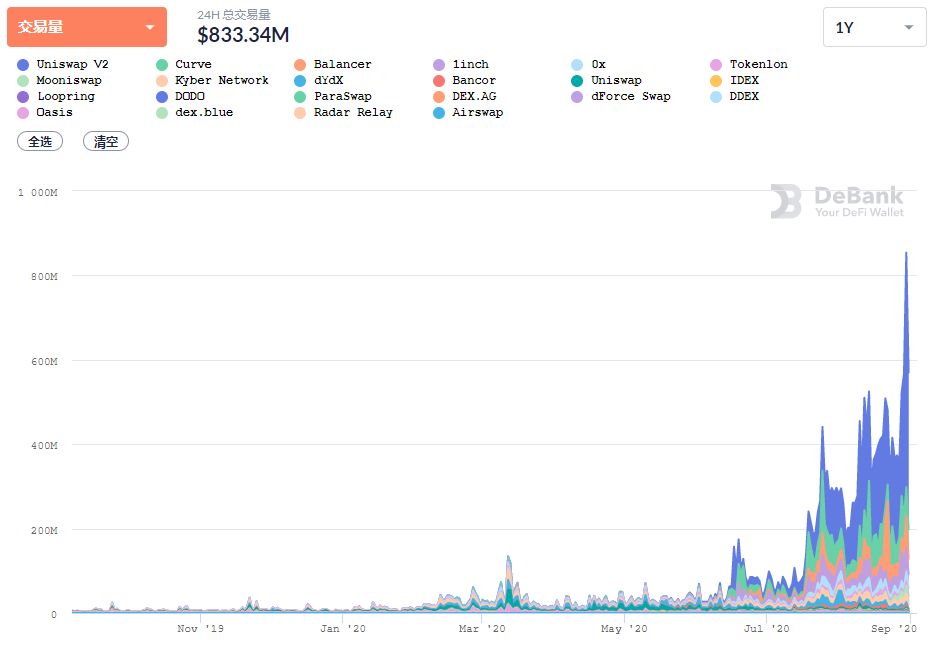Select Airswap legend entry

point(468,113)
